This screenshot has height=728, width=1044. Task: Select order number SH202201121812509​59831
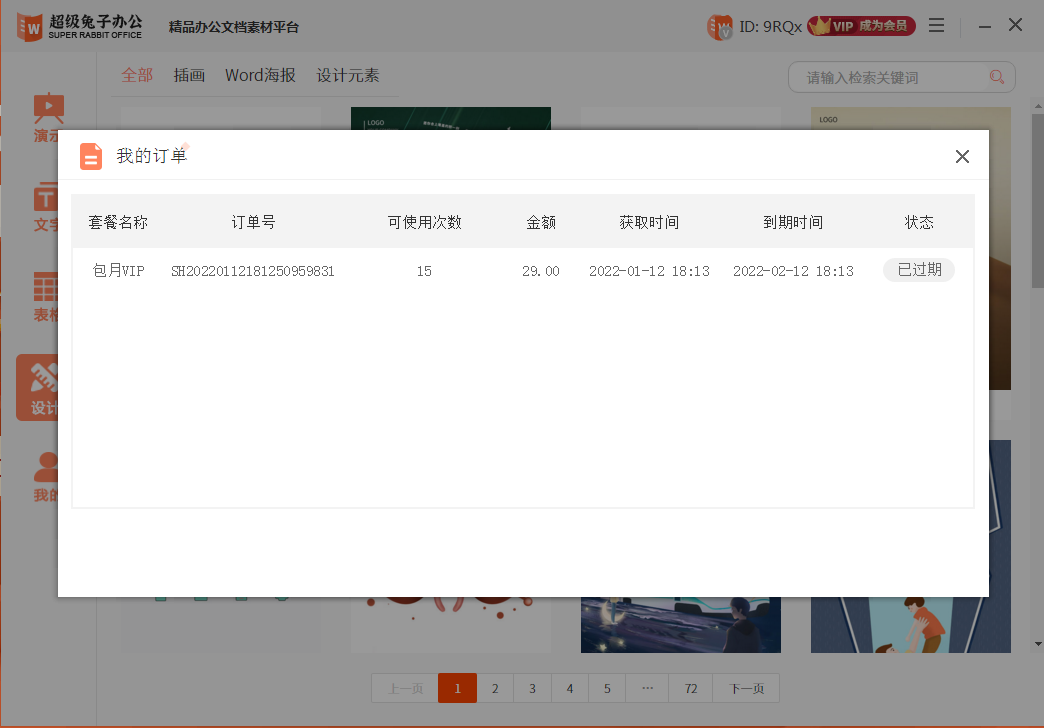coord(253,271)
